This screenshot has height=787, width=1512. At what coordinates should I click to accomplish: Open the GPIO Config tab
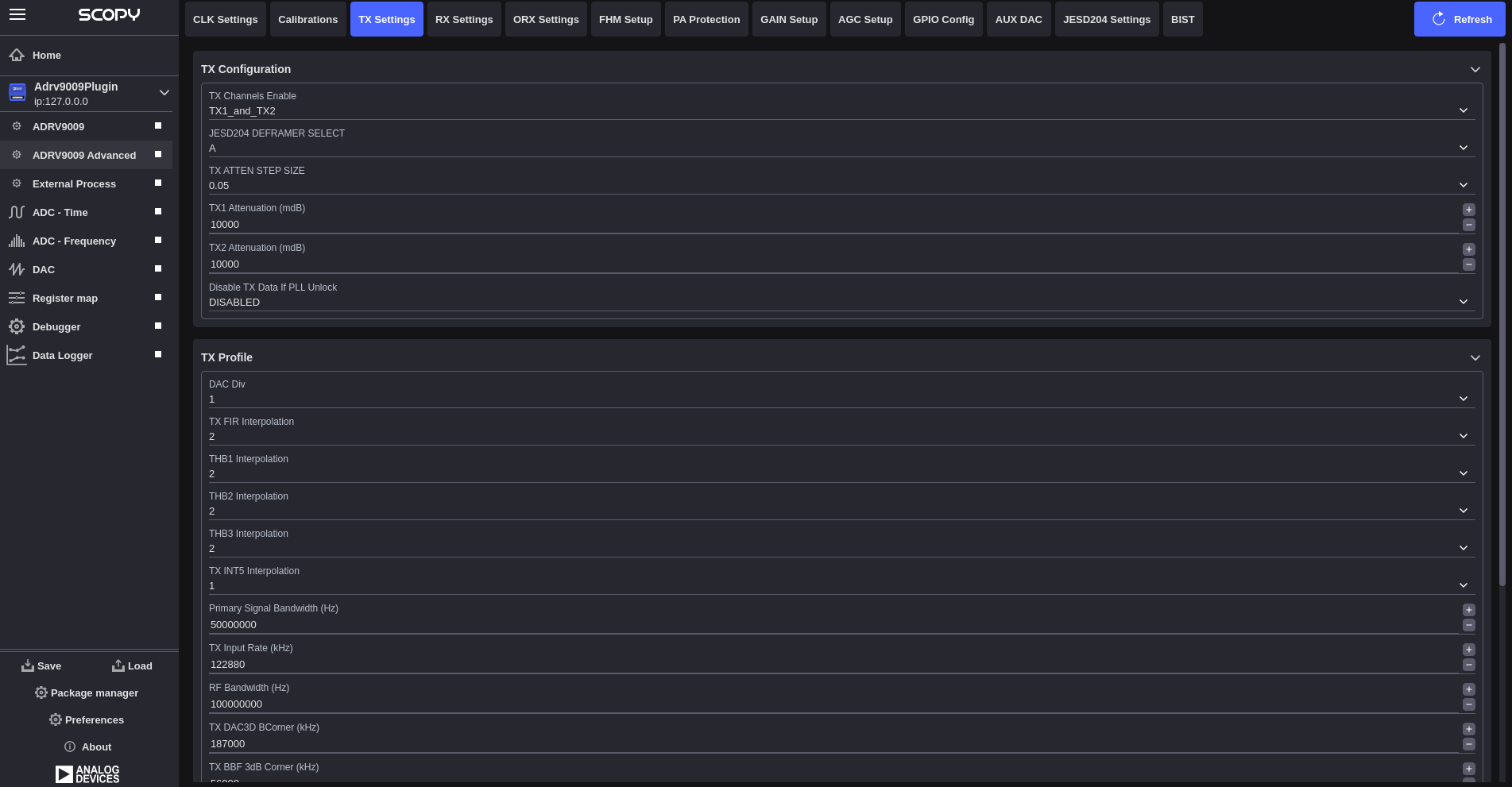point(944,19)
